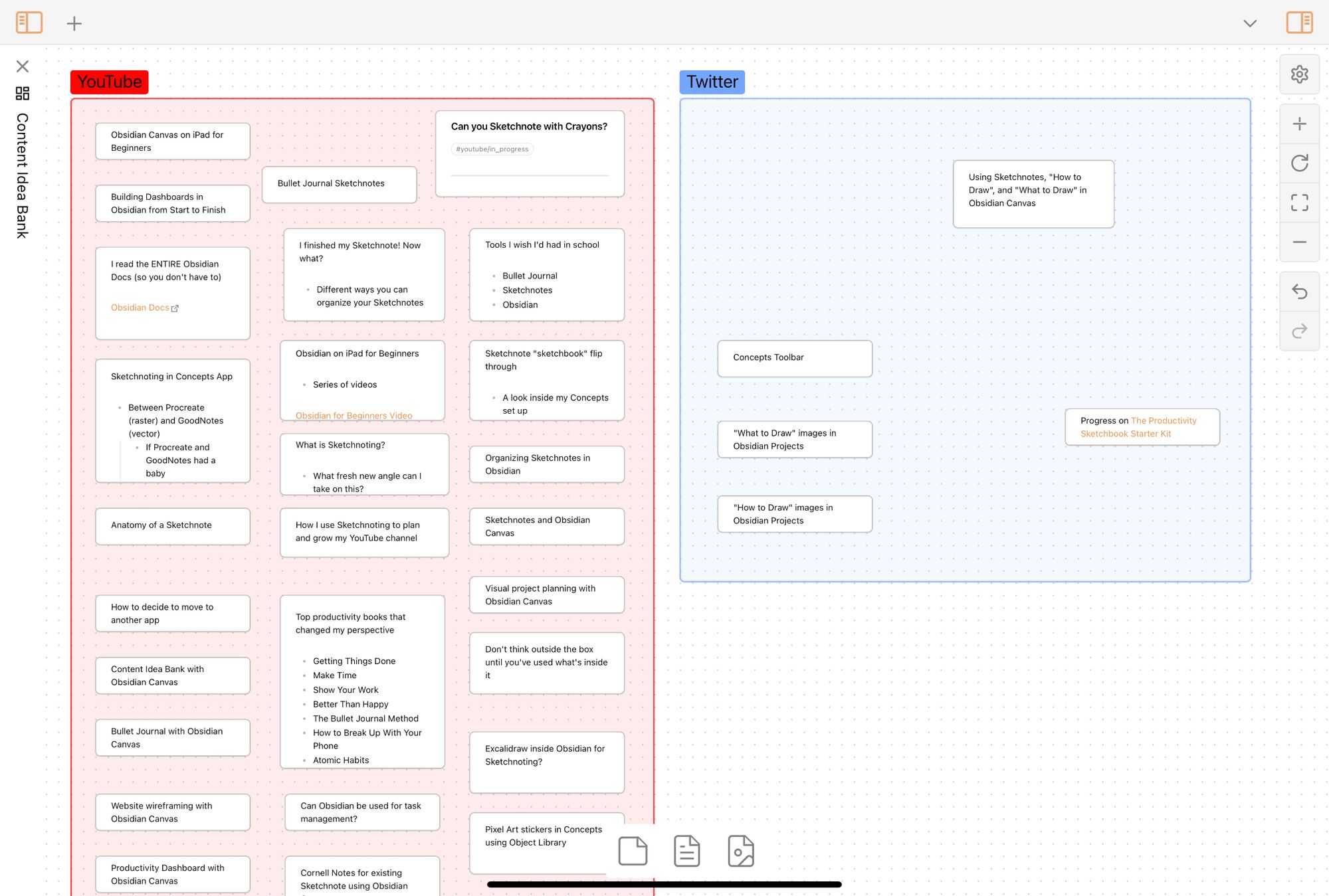
Task: Click the #youtube/in_progress tag
Action: pyautogui.click(x=492, y=149)
